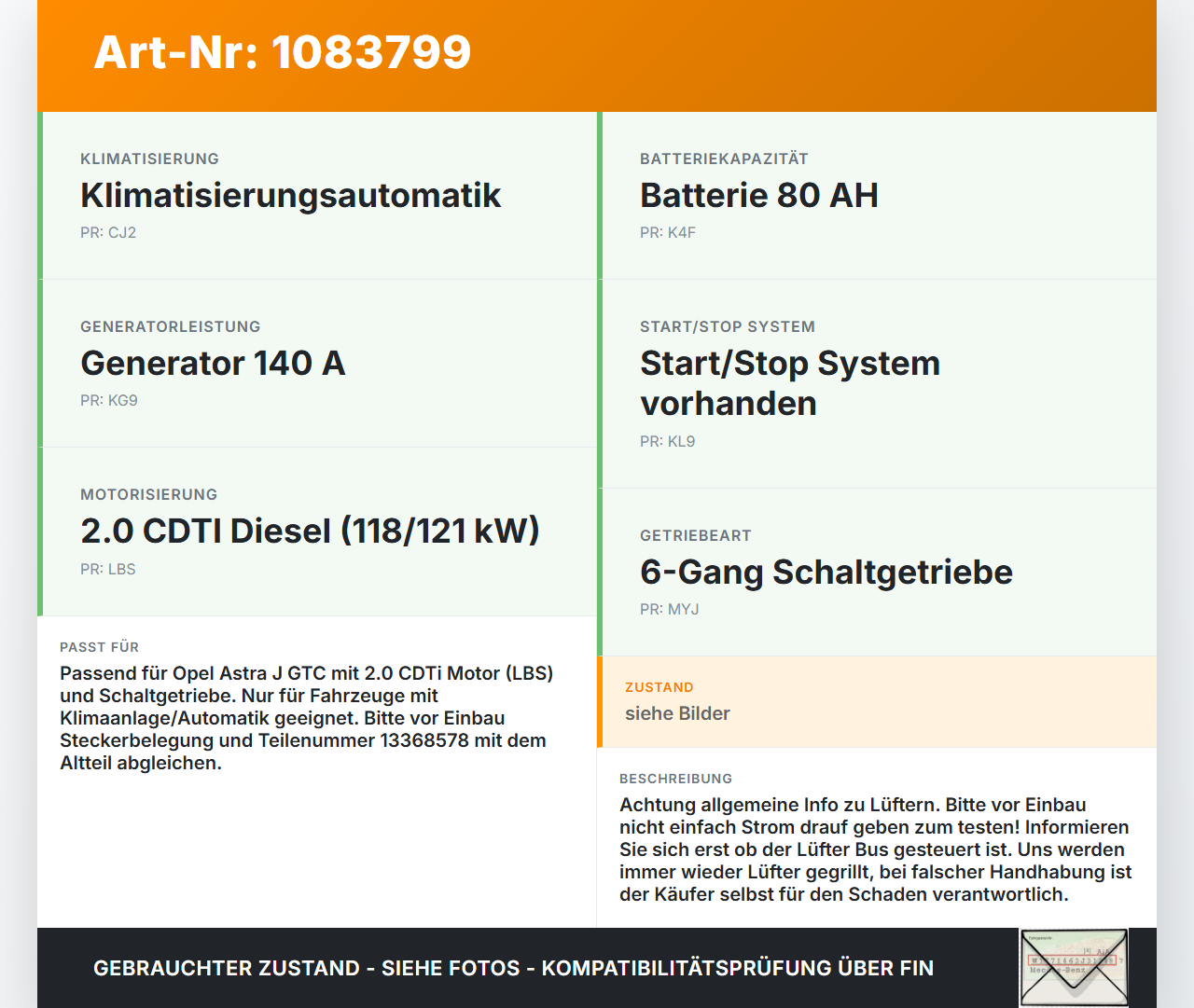
Task: Select the 'Batterie 80 AH' value
Action: point(759,195)
